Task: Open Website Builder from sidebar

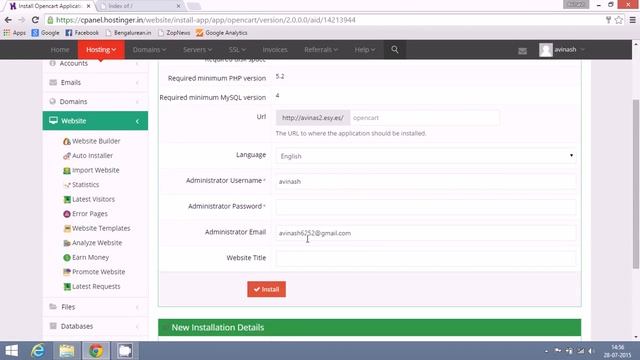Action: click(92, 141)
